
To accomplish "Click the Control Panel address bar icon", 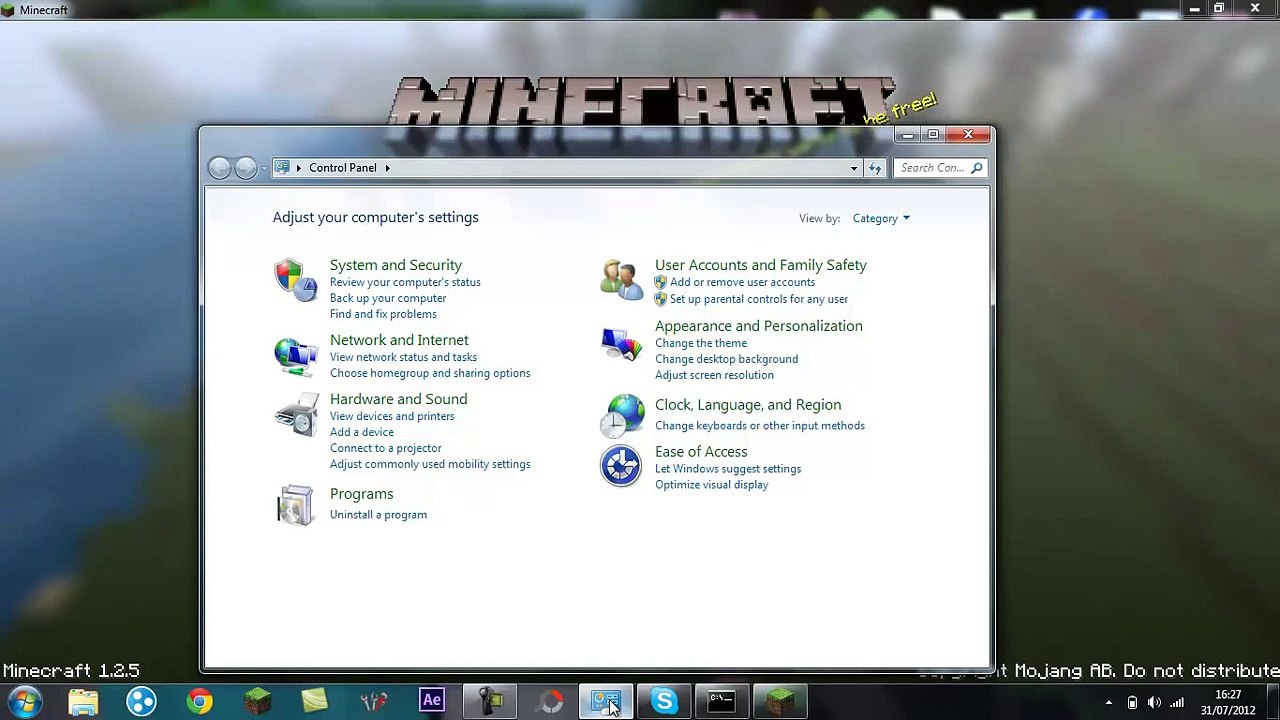I will tap(282, 168).
